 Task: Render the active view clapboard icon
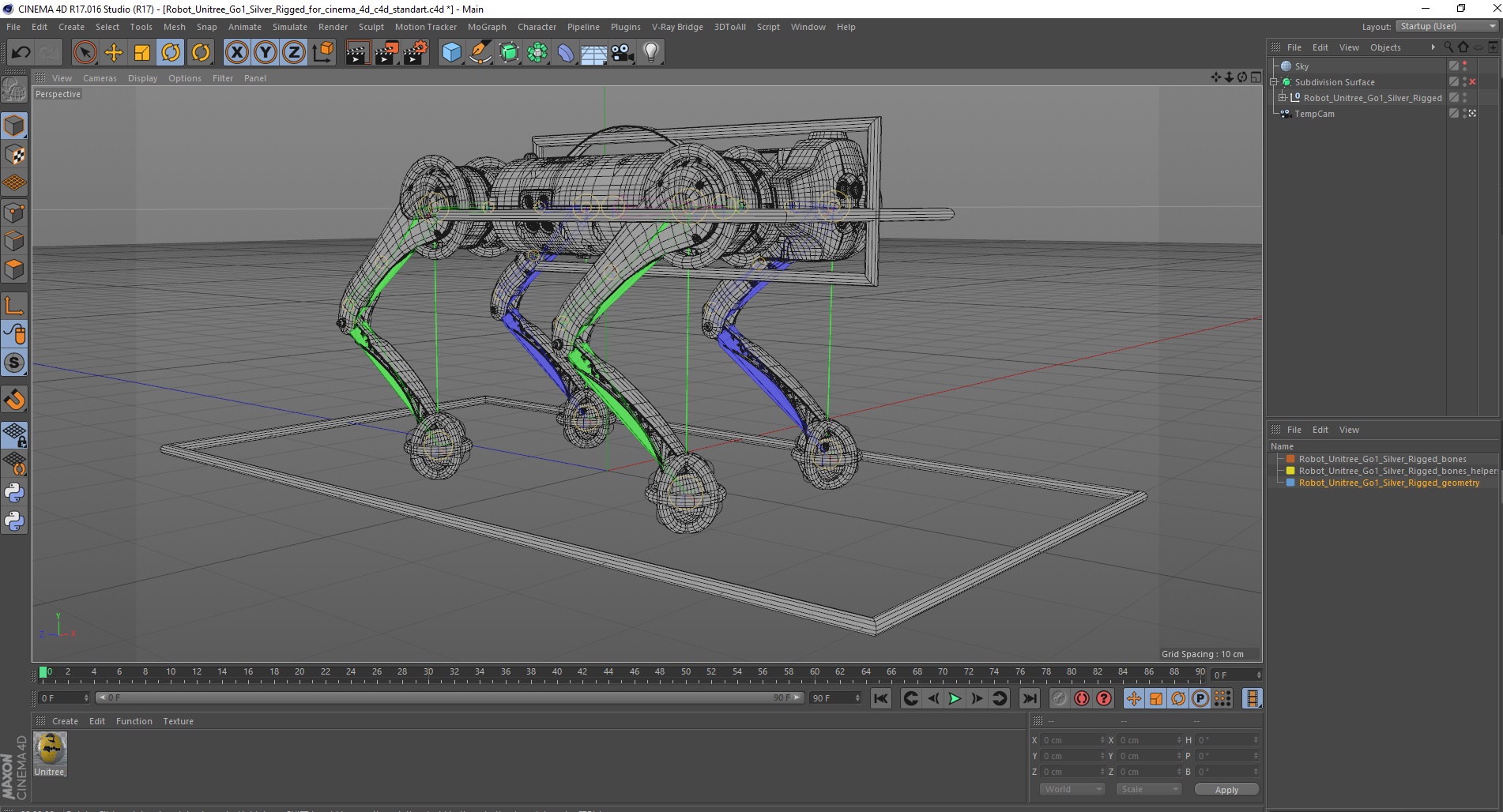357,53
